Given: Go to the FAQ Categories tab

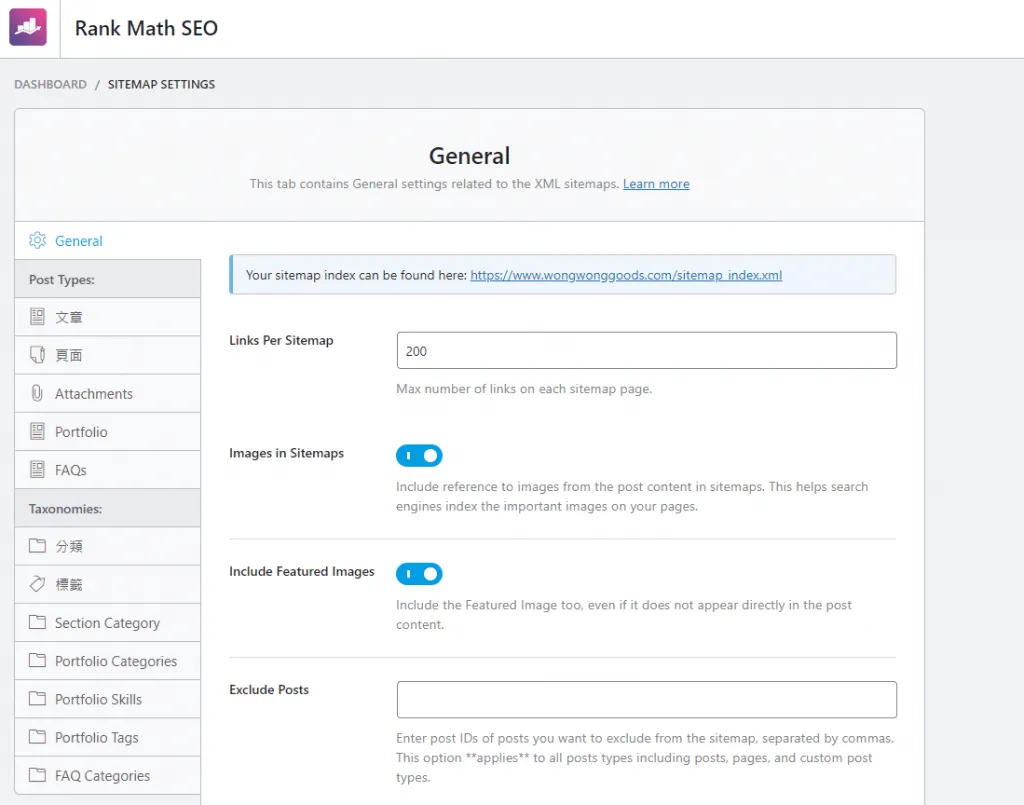Looking at the screenshot, I should pyautogui.click(x=102, y=776).
